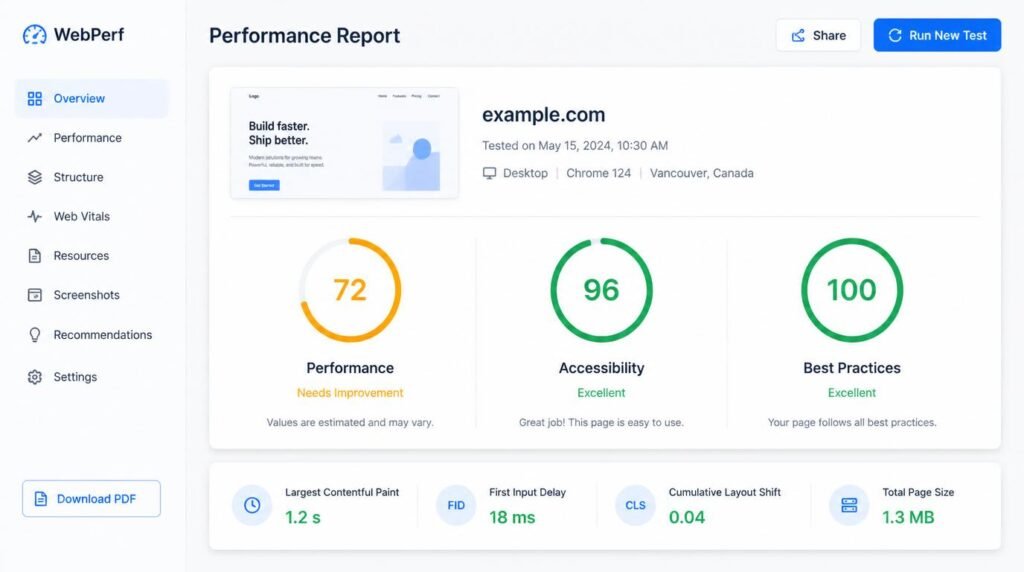Click the Overview grid icon in sidebar
The height and width of the screenshot is (572, 1024).
click(35, 99)
